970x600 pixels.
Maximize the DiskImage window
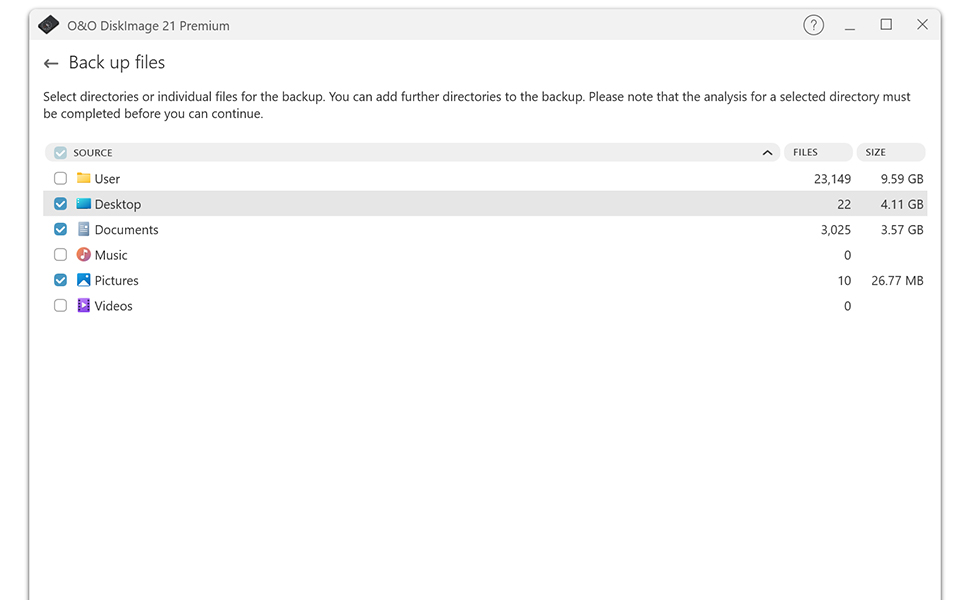[x=886, y=25]
